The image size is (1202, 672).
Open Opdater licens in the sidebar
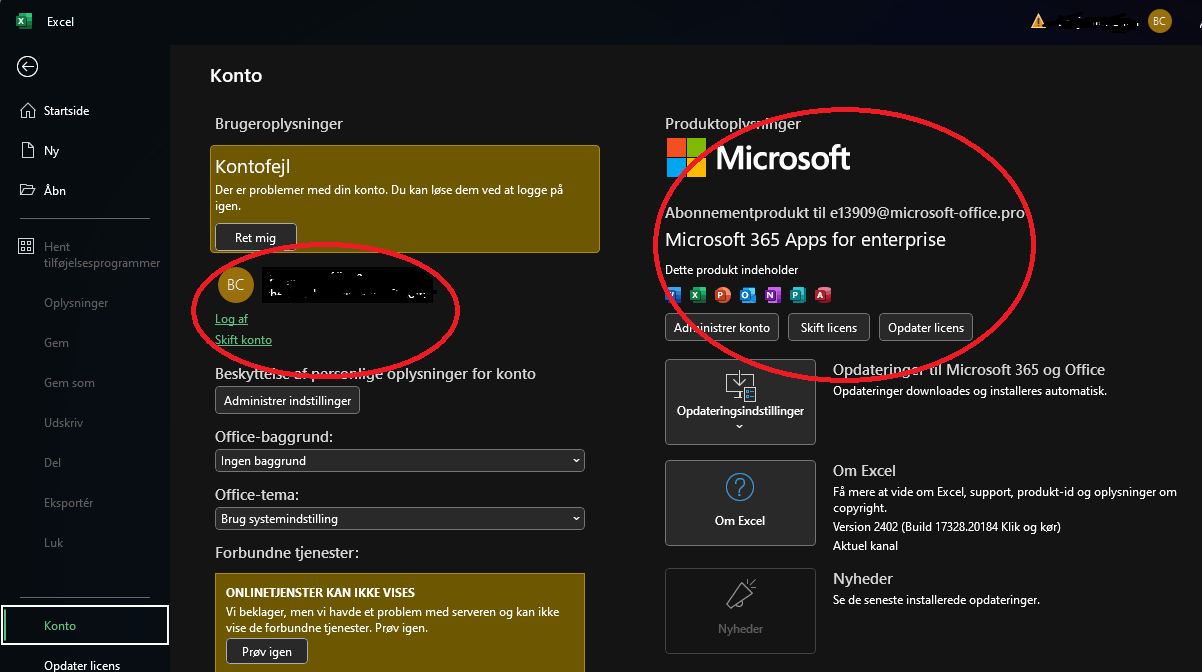coord(84,664)
